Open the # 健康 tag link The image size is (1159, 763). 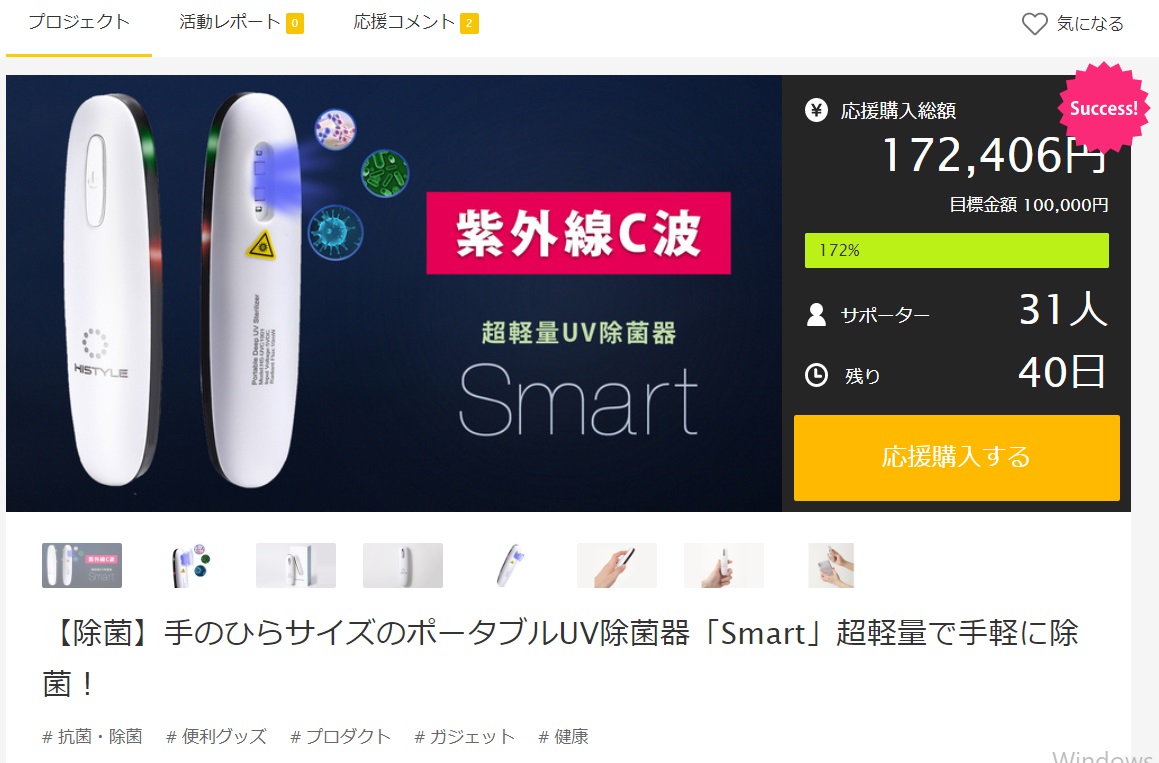point(563,736)
